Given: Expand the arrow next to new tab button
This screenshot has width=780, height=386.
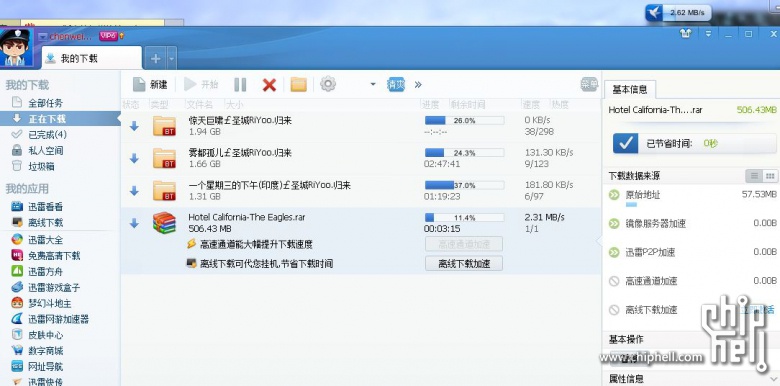Looking at the screenshot, I should click(x=172, y=59).
